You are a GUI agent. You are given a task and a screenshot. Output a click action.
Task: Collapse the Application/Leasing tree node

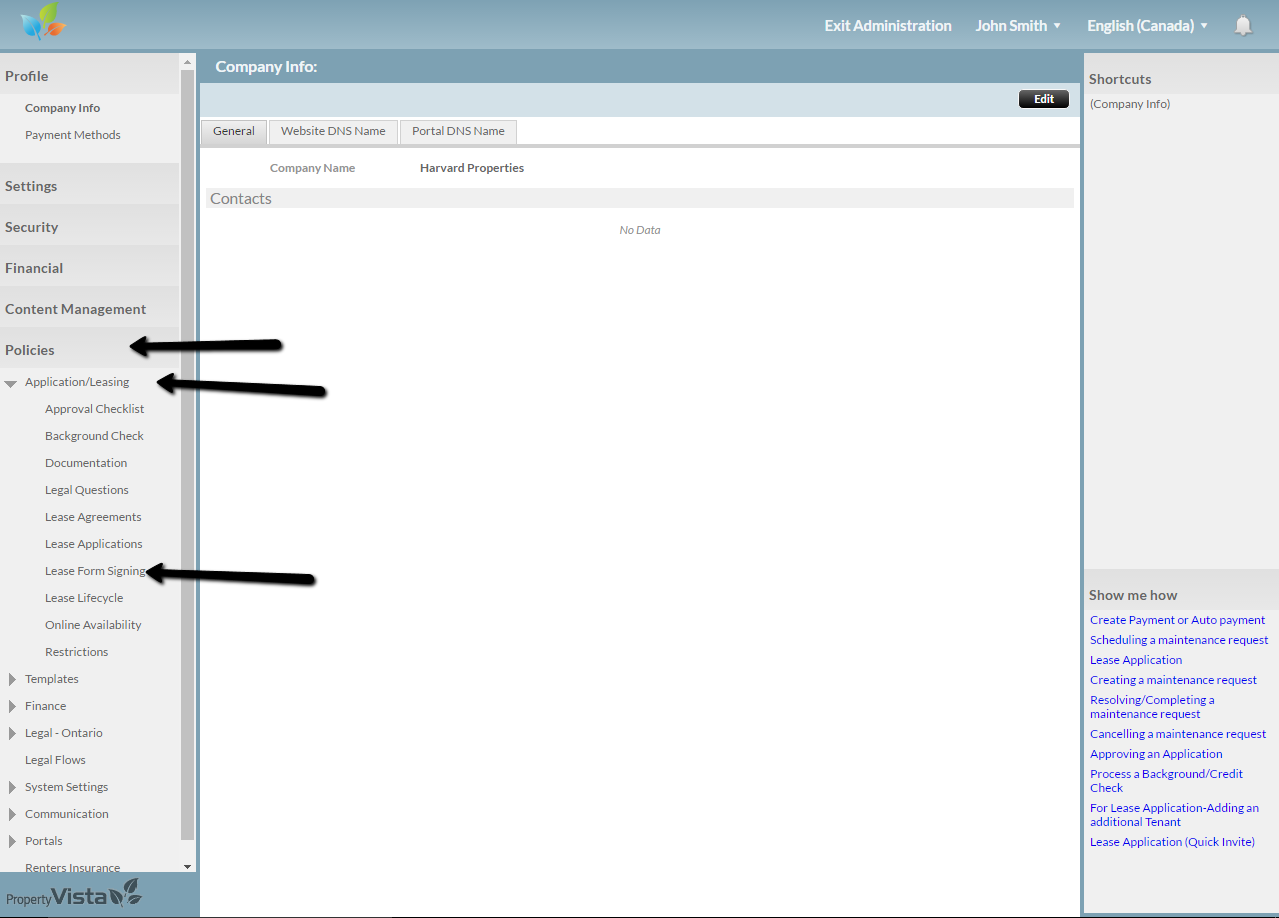(x=11, y=383)
